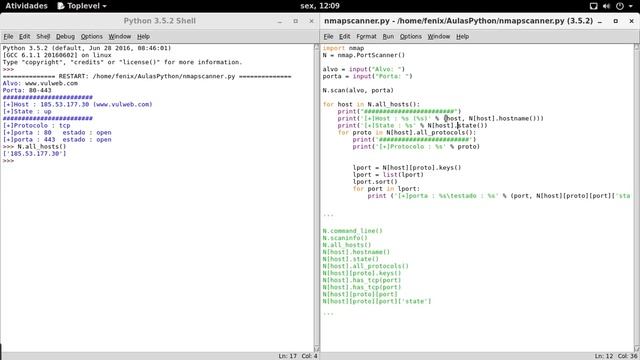Viewport: 640px width, 360px height.
Task: Open Edit menu in Python Shell window
Action: pyautogui.click(x=24, y=36)
